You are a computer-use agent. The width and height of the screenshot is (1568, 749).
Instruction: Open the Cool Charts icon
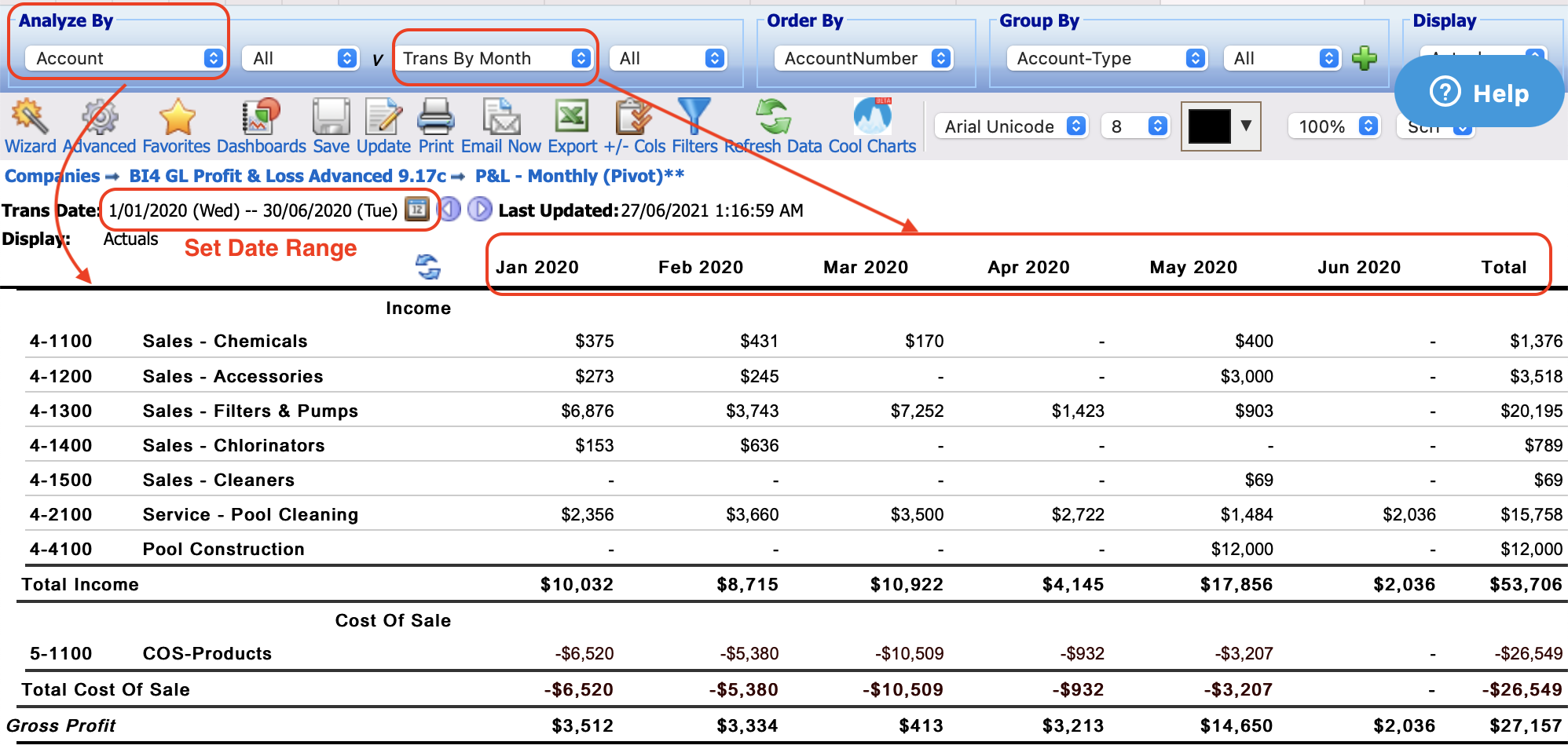[x=872, y=117]
